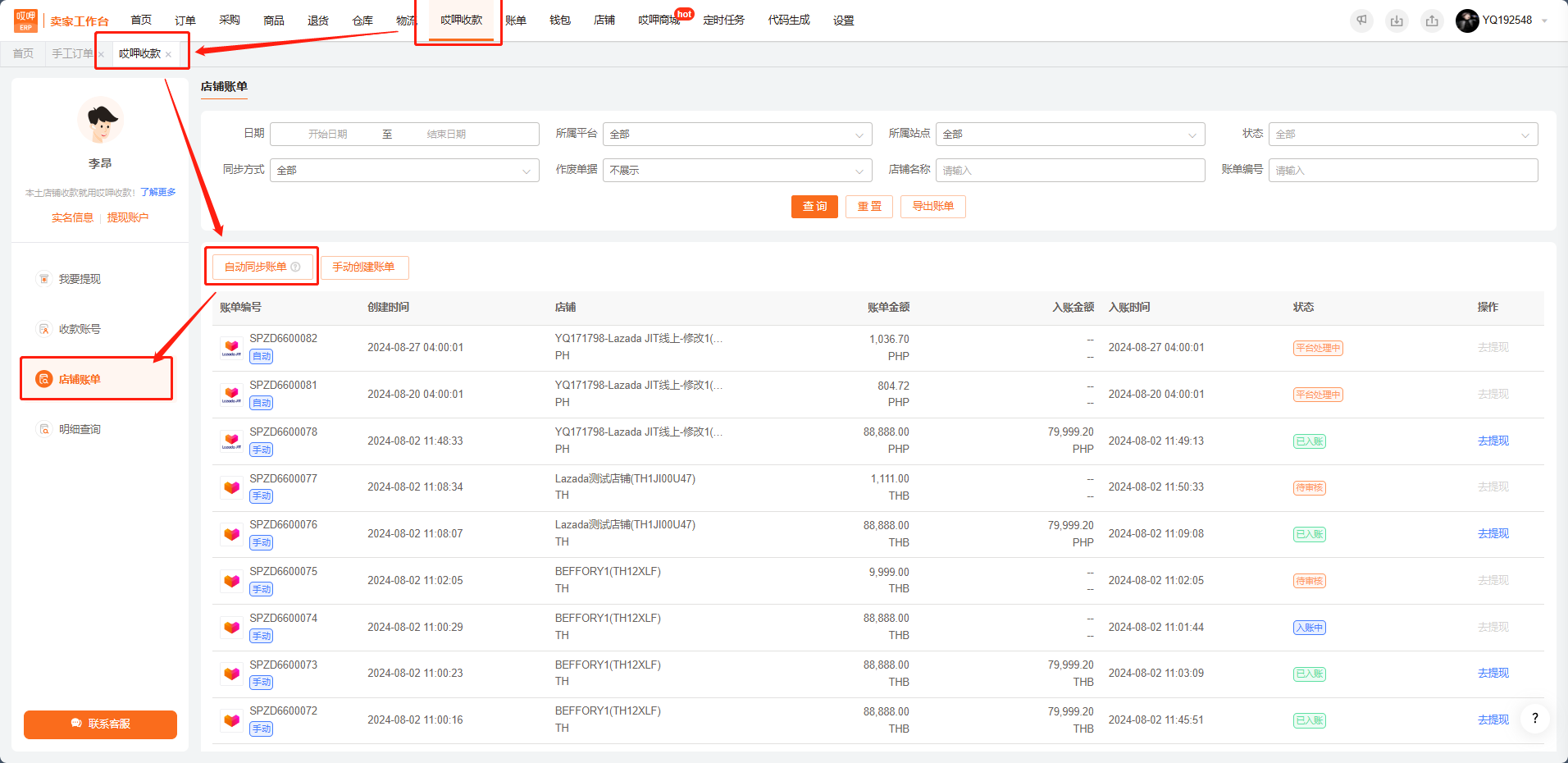Viewport: 1568px width, 763px height.
Task: Close the 哎呷收款 tab
Action: pos(168,54)
